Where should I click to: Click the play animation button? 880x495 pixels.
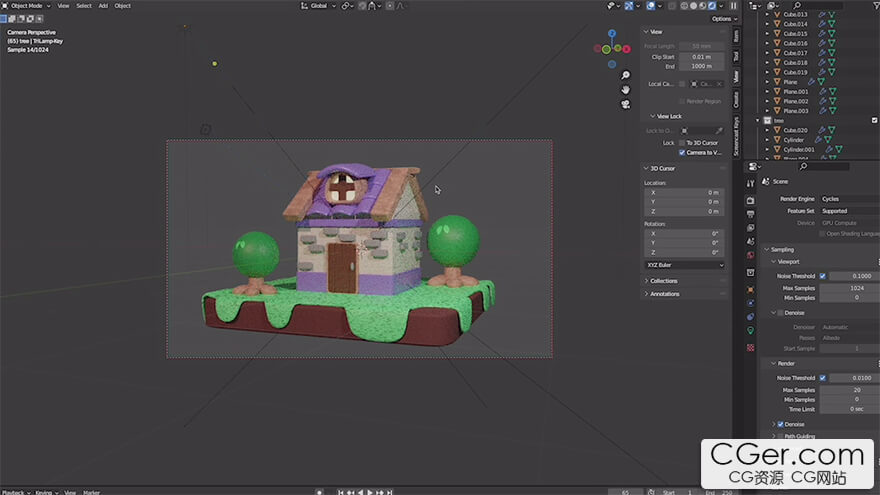coord(370,492)
